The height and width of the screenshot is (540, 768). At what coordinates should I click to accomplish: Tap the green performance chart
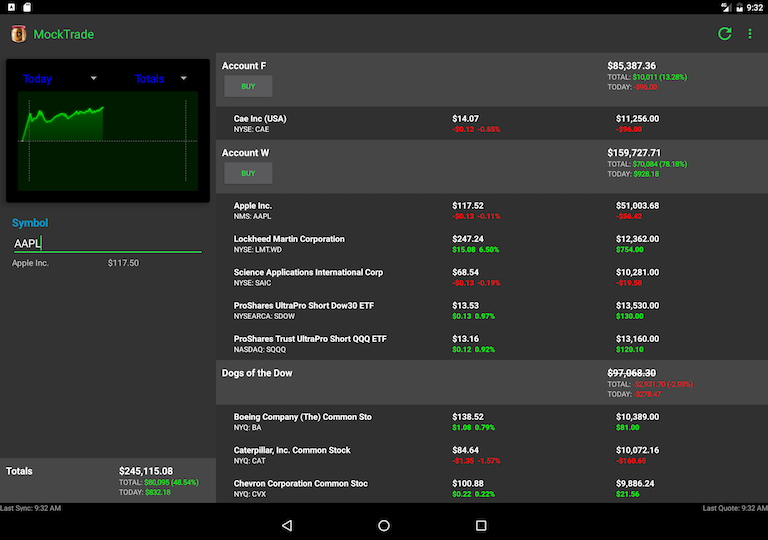pyautogui.click(x=108, y=141)
